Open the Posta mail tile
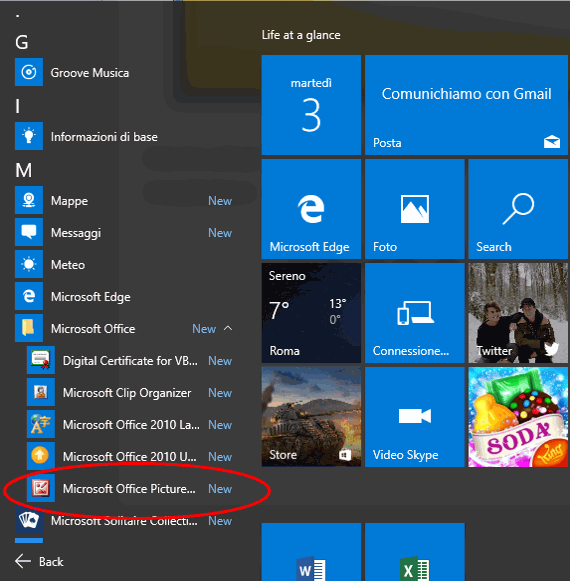Image resolution: width=570 pixels, height=581 pixels. pyautogui.click(x=466, y=105)
